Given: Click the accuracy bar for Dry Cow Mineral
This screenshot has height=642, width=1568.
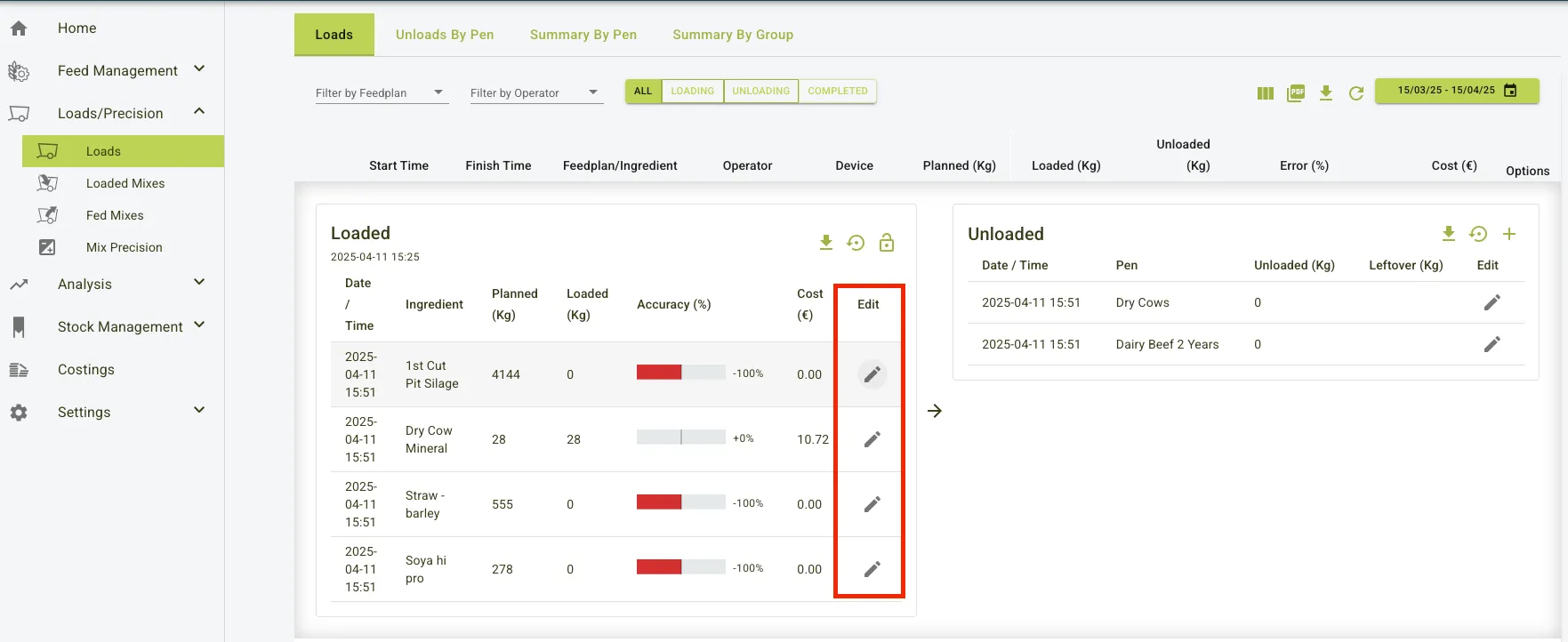Looking at the screenshot, I should pyautogui.click(x=680, y=437).
